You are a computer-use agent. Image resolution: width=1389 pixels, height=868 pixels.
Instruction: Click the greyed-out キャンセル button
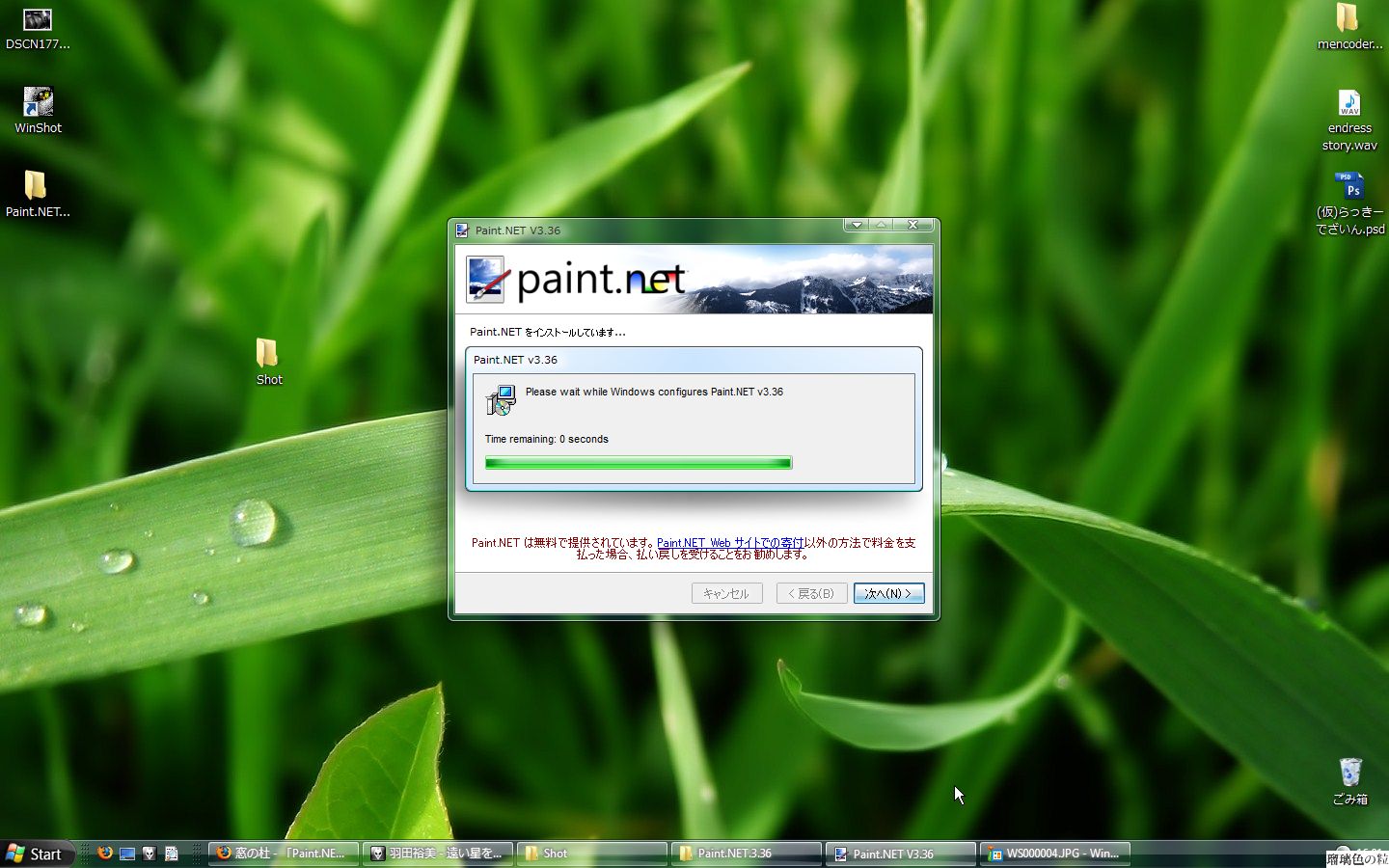(x=726, y=593)
